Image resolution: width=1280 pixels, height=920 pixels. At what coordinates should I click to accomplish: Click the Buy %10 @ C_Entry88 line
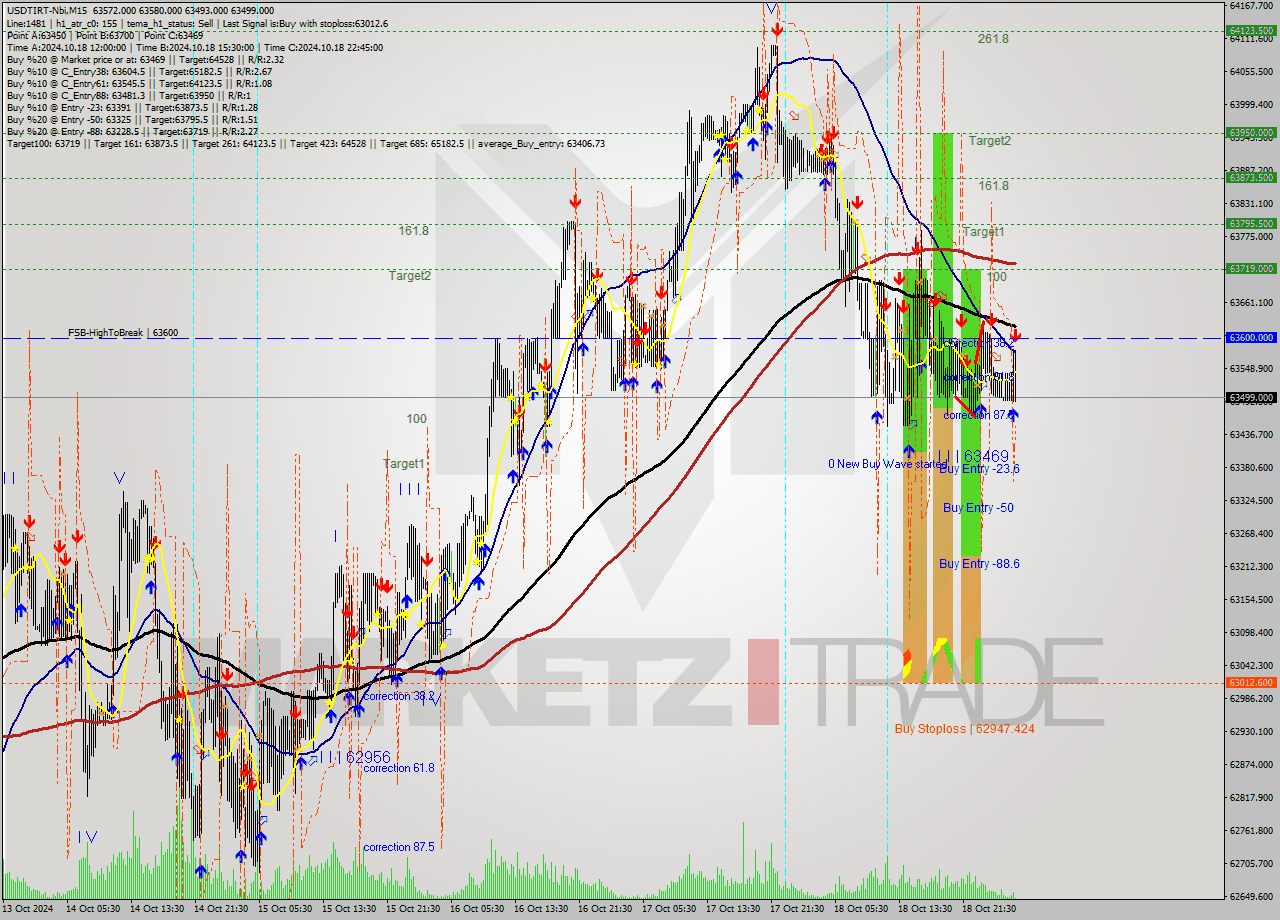coord(130,95)
